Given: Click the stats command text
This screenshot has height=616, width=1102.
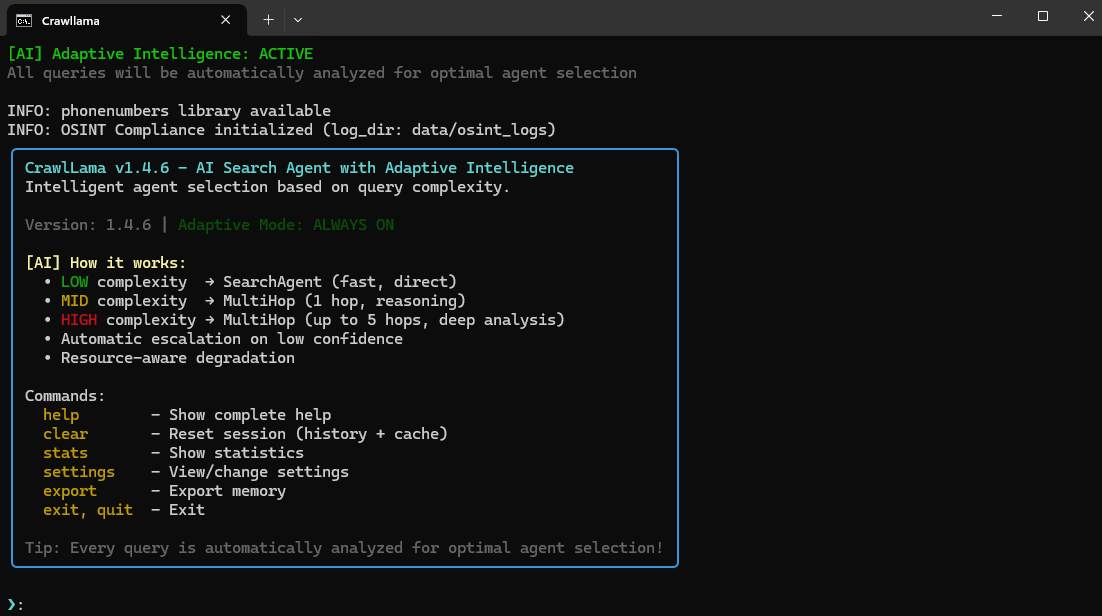Looking at the screenshot, I should pyautogui.click(x=65, y=452).
